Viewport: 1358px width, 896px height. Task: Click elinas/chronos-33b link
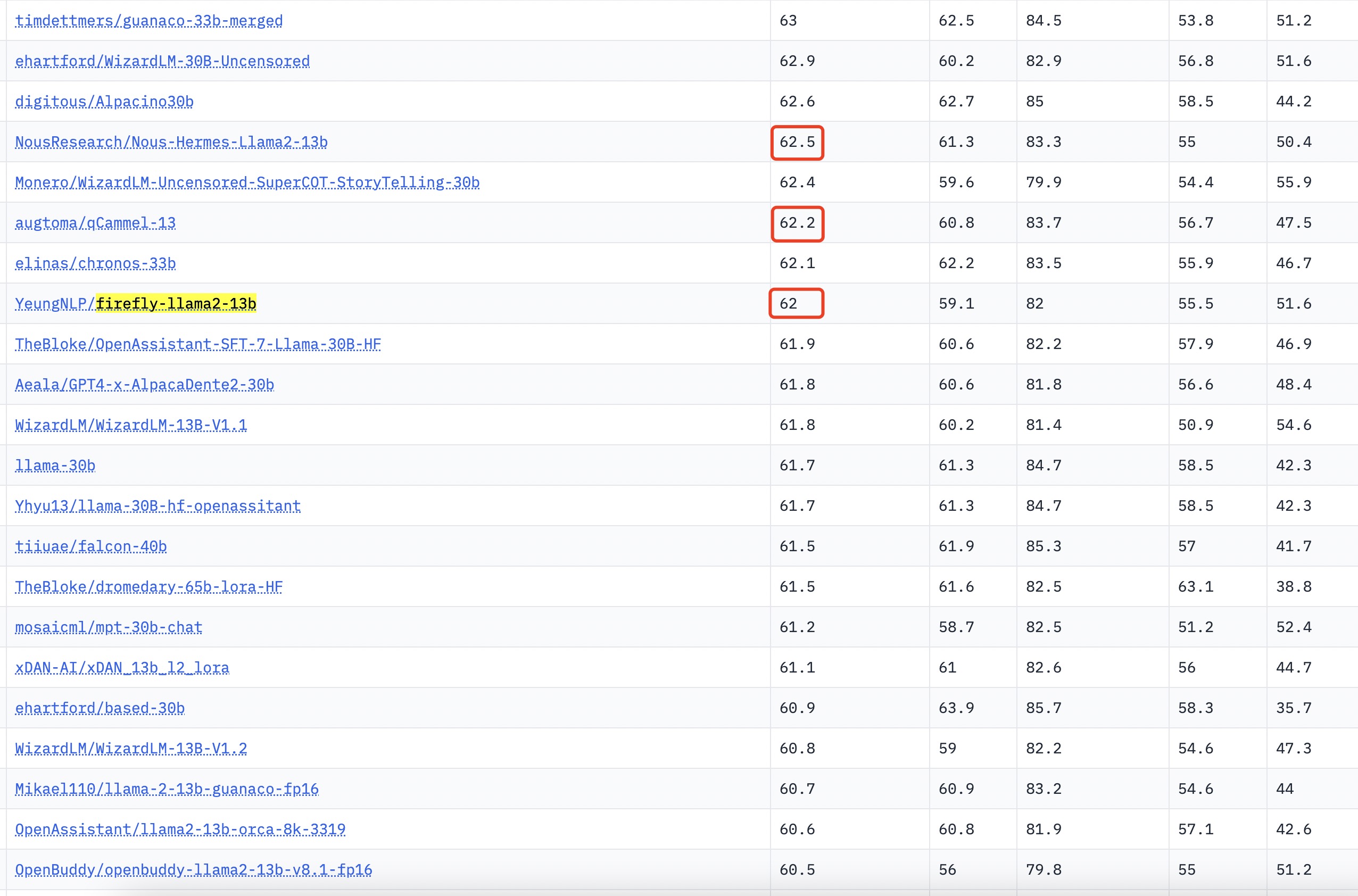click(x=95, y=263)
